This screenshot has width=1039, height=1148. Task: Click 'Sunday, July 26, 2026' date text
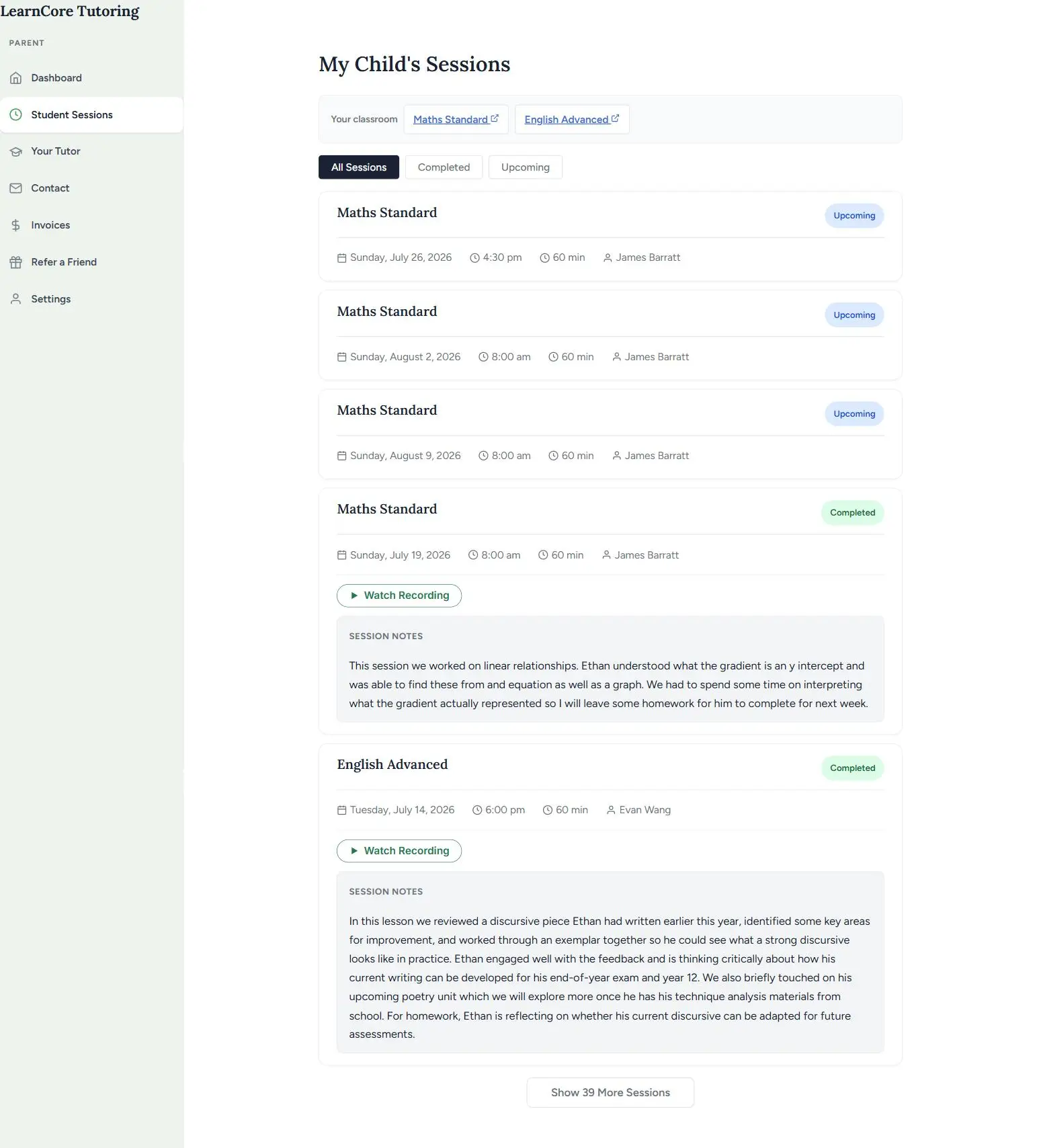tap(401, 258)
